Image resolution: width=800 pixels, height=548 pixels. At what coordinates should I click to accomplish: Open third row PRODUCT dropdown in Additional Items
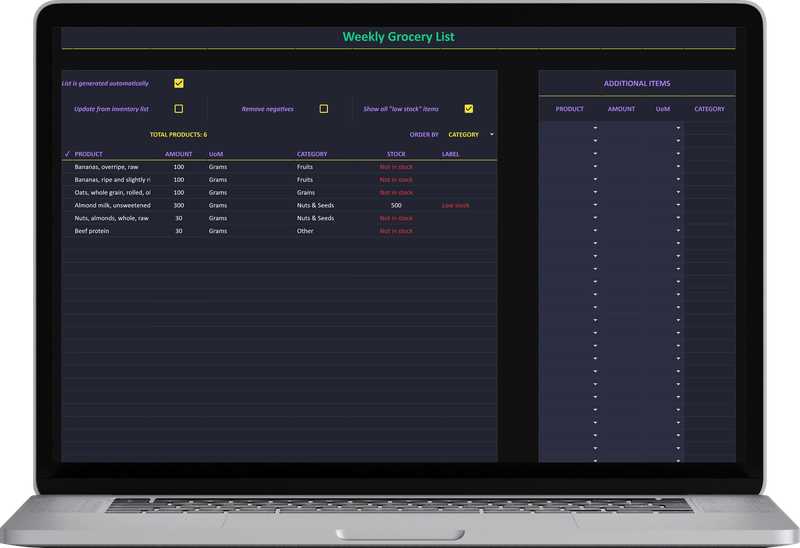(595, 153)
